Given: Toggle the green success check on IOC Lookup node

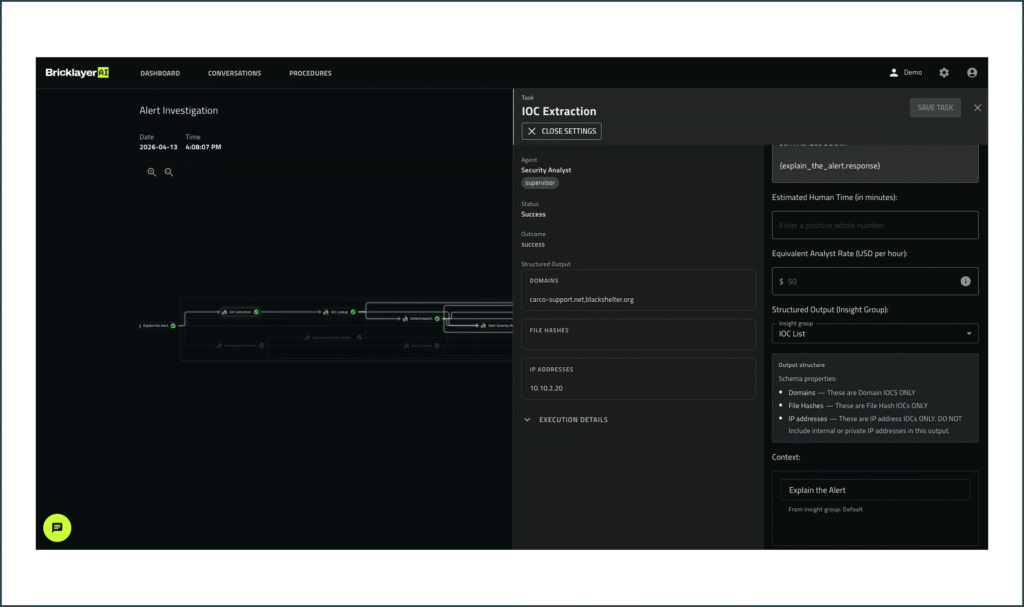Looking at the screenshot, I should 353,312.
